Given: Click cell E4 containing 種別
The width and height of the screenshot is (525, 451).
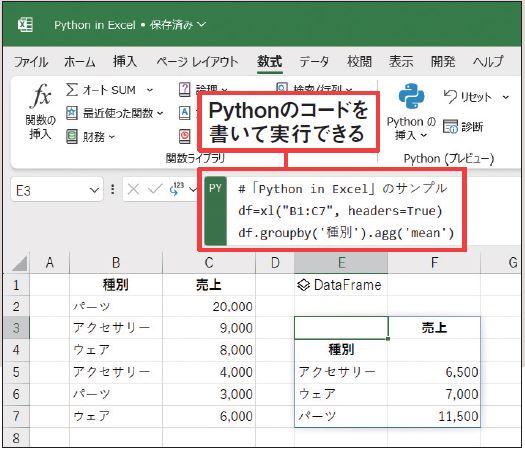Looking at the screenshot, I should point(341,350).
